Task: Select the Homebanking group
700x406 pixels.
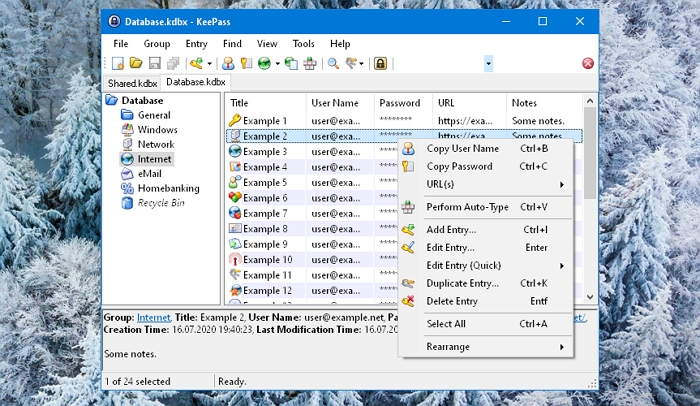Action: (x=168, y=188)
